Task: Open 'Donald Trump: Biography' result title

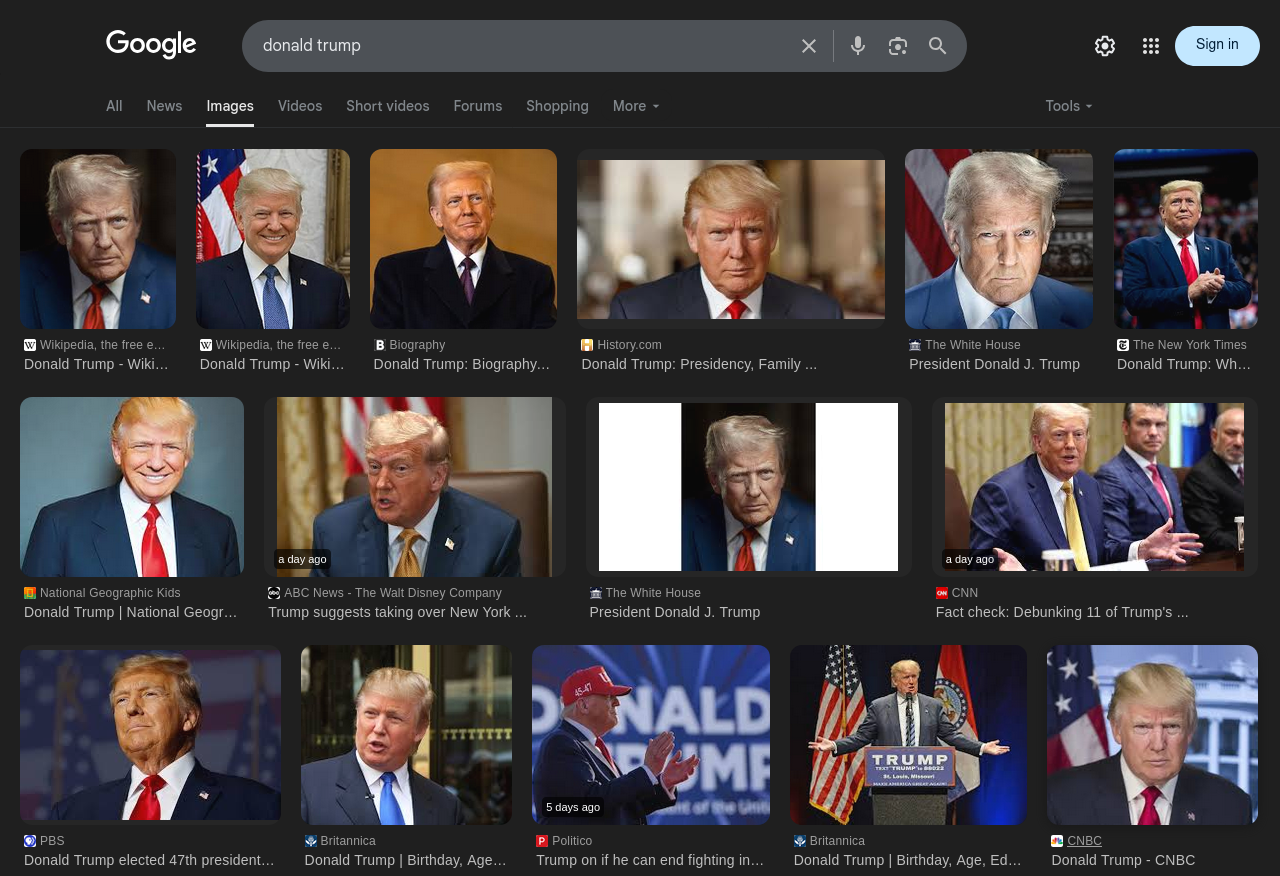Action: [x=462, y=364]
